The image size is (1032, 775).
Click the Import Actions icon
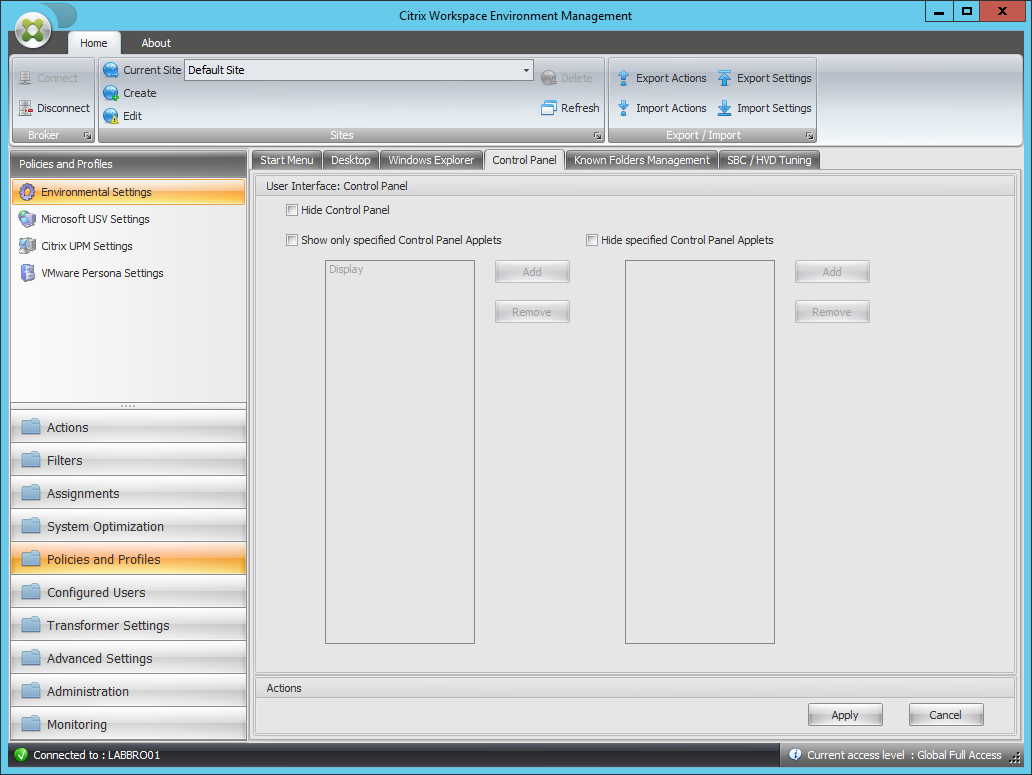pos(622,108)
